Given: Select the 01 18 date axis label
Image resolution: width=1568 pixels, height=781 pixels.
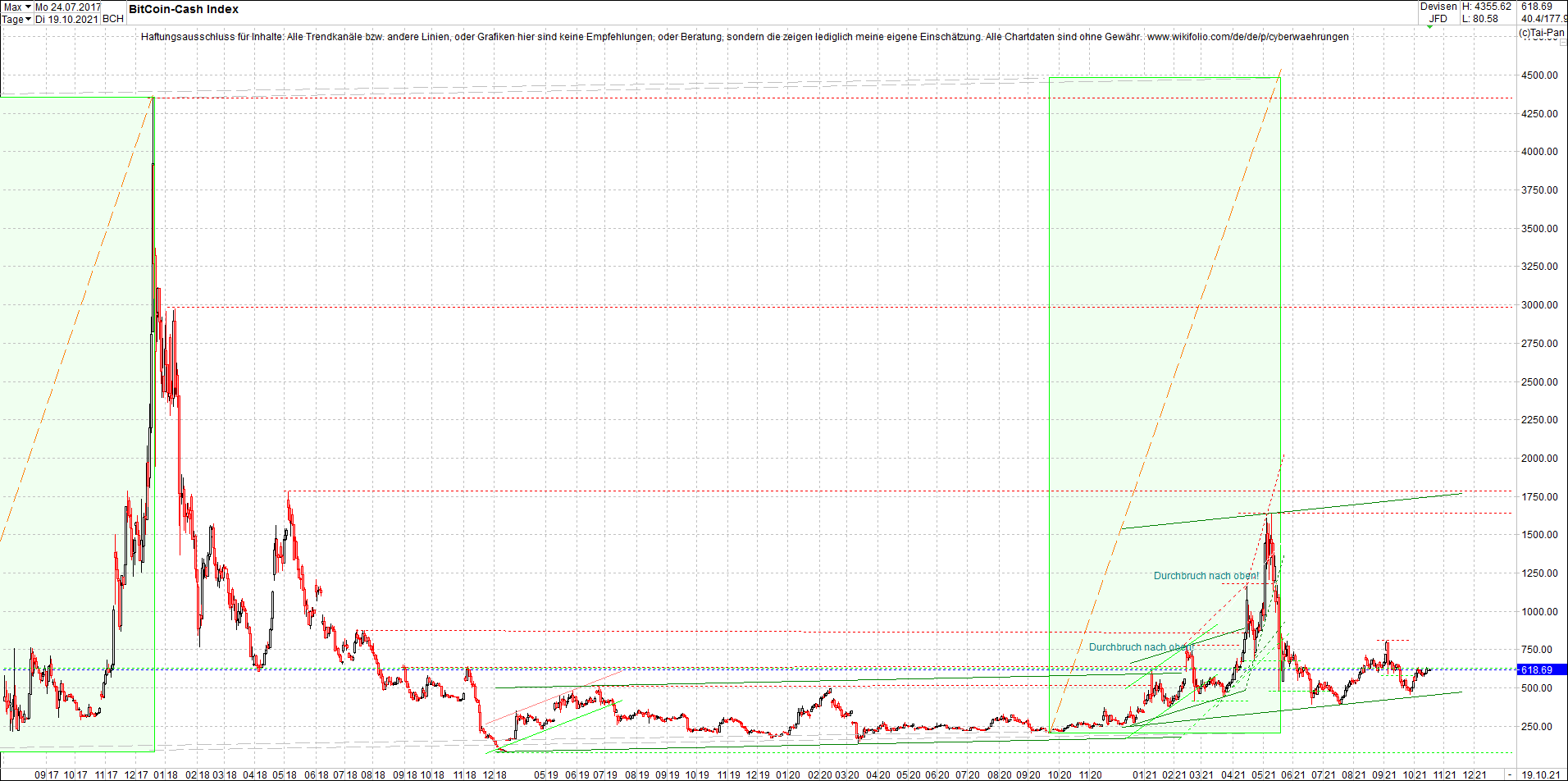Looking at the screenshot, I should tap(164, 774).
